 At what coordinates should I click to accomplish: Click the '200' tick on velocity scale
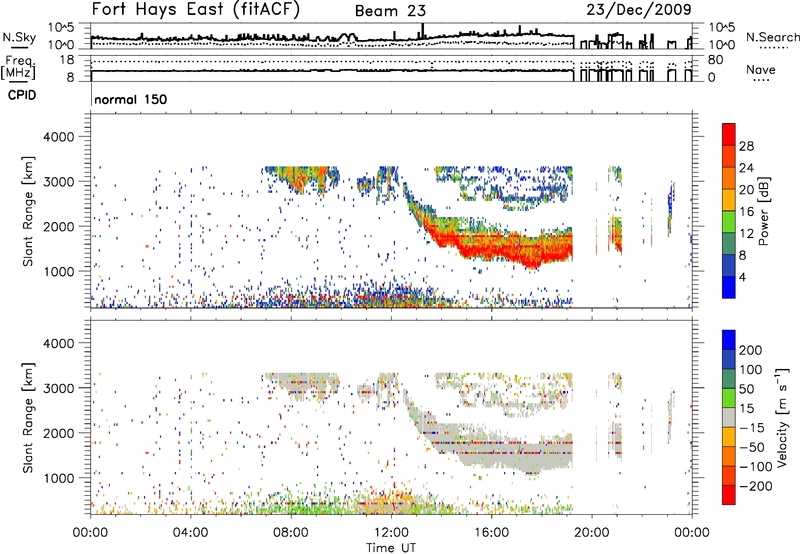coord(751,350)
